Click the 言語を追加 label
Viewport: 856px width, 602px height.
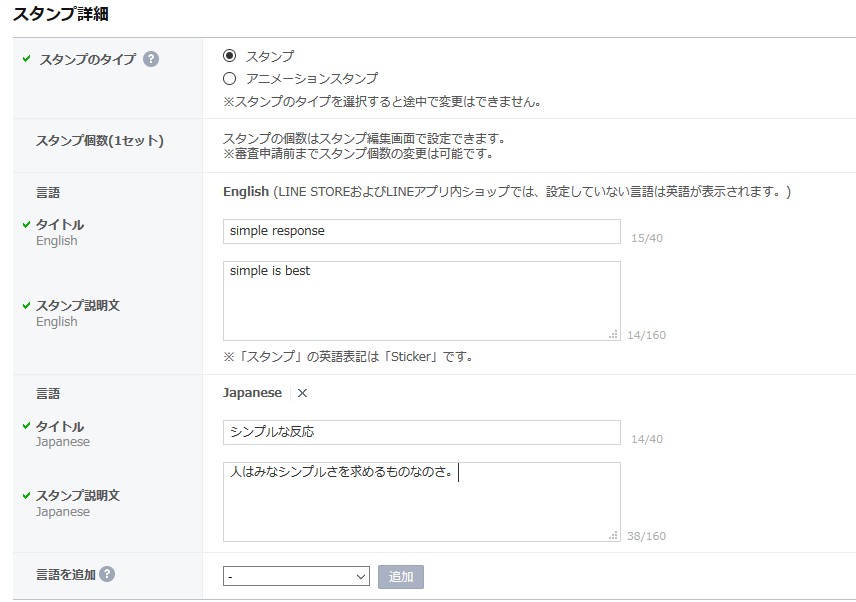click(66, 574)
